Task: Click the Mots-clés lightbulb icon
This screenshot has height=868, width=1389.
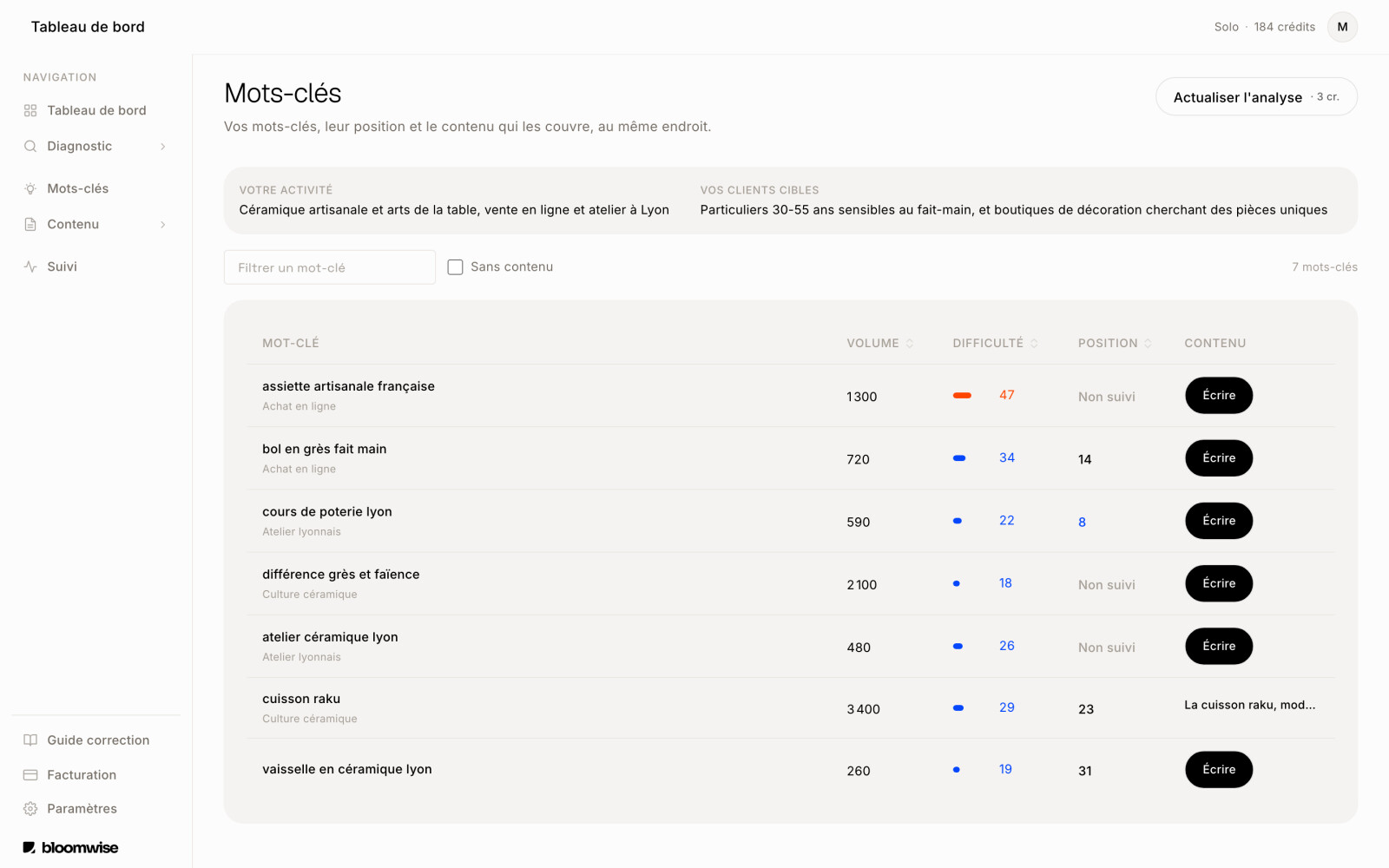Action: click(30, 188)
